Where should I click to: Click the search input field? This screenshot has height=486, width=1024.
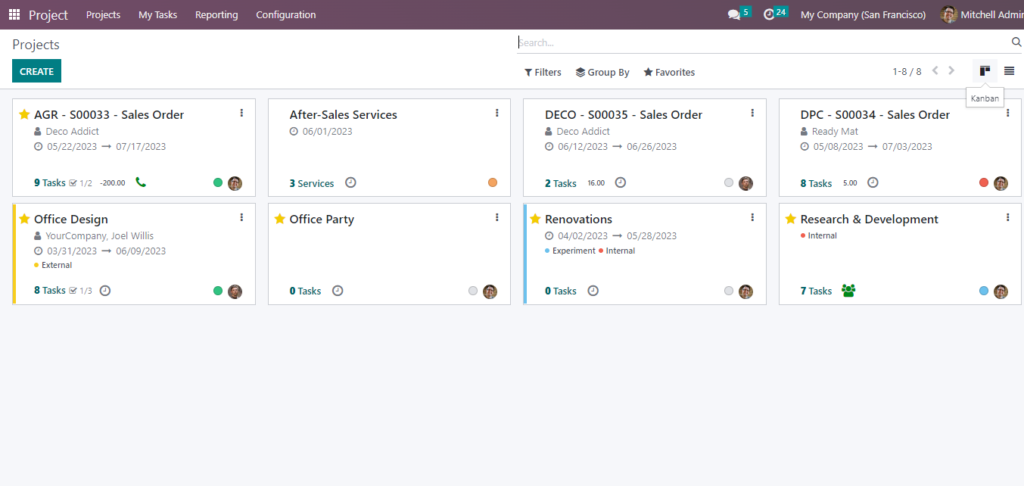tap(760, 43)
